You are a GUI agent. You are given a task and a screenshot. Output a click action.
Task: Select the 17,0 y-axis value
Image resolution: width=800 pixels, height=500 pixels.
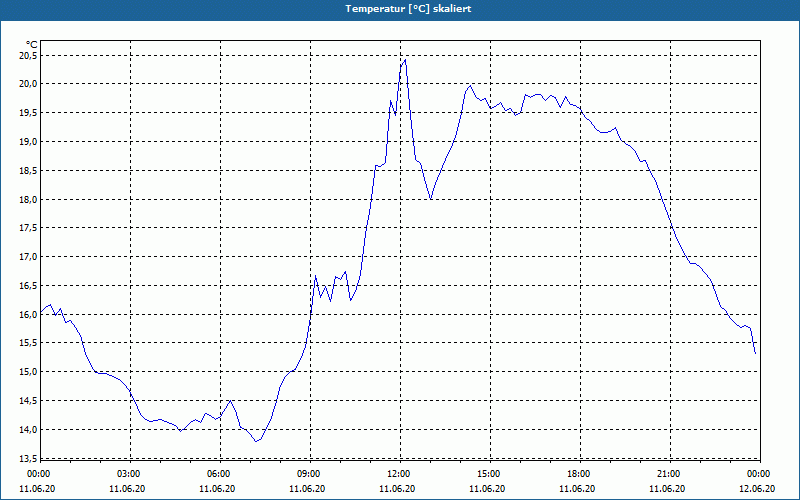point(28,257)
